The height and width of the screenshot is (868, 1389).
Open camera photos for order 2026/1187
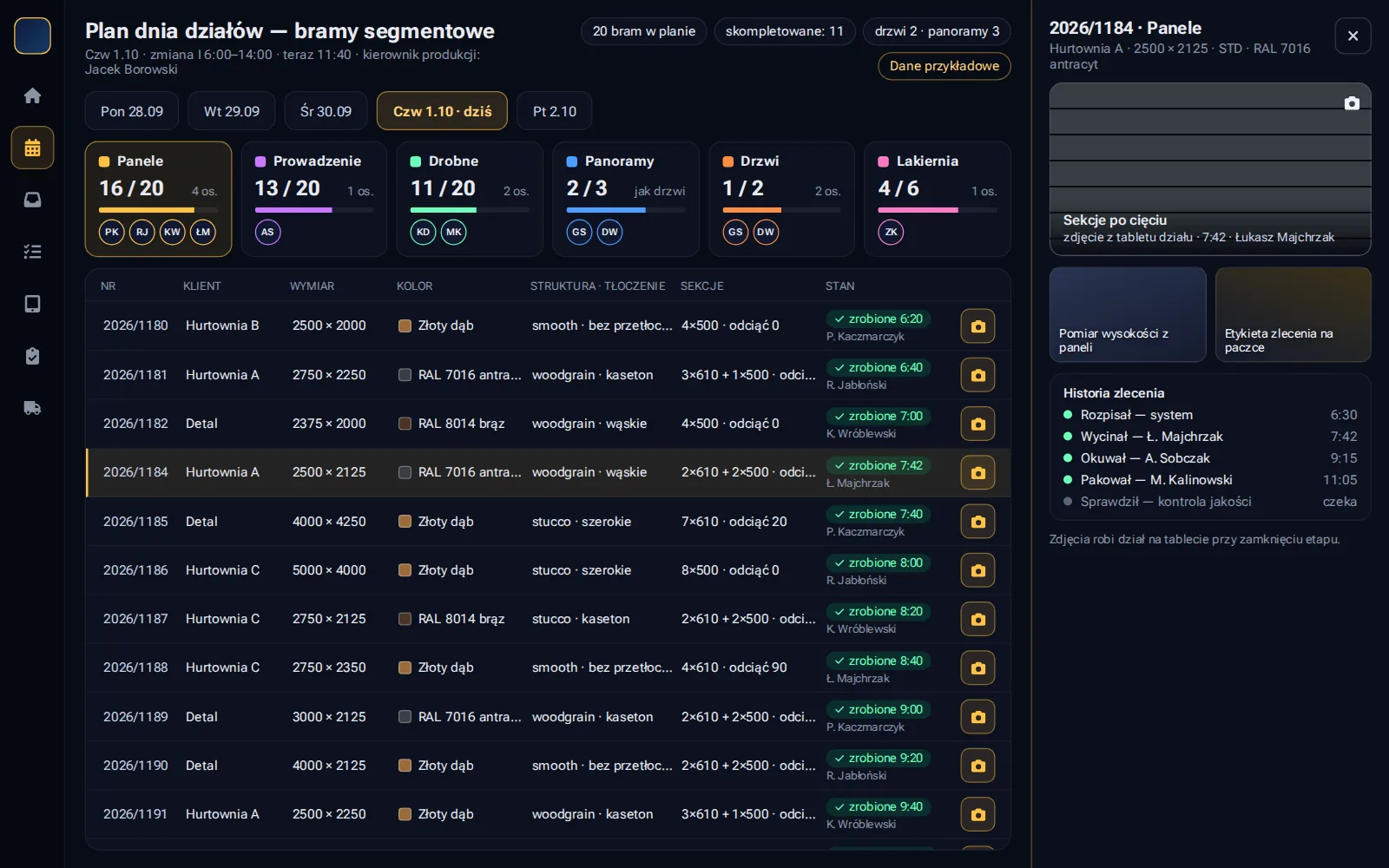pos(978,619)
